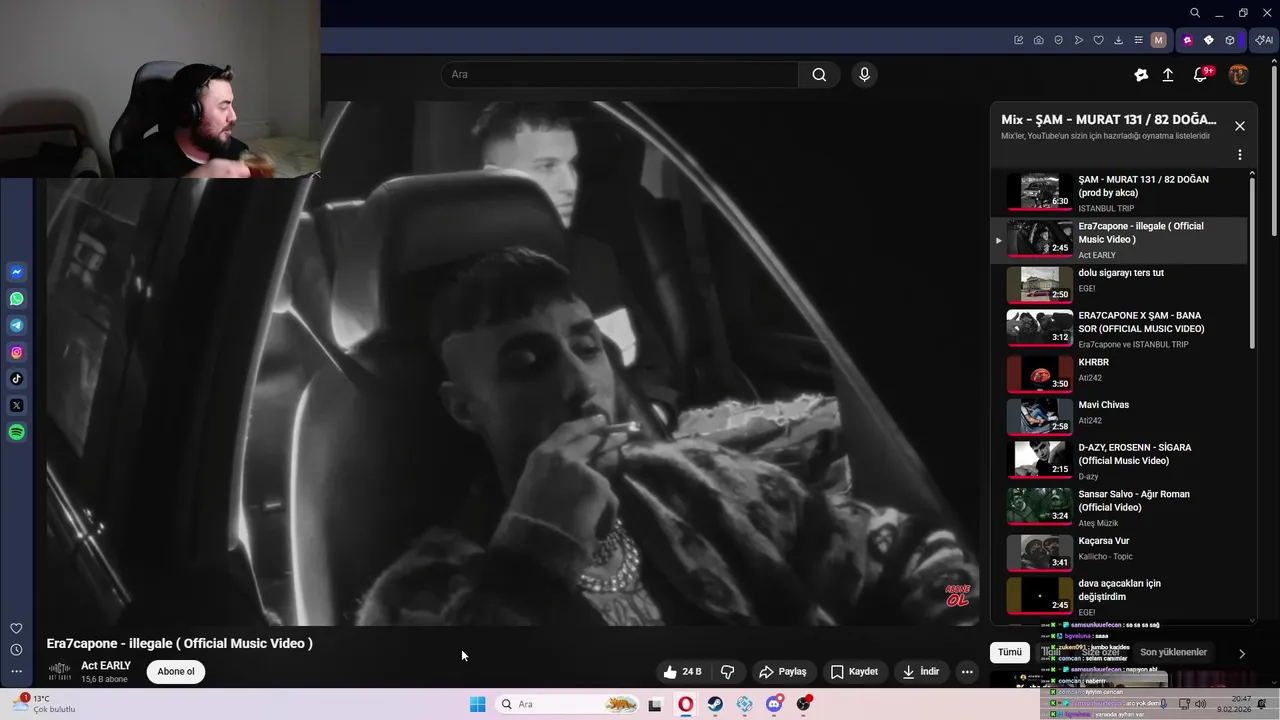Image resolution: width=1280 pixels, height=720 pixels.
Task: Open WhatsApp in the Opera sidebar
Action: pyautogui.click(x=17, y=299)
